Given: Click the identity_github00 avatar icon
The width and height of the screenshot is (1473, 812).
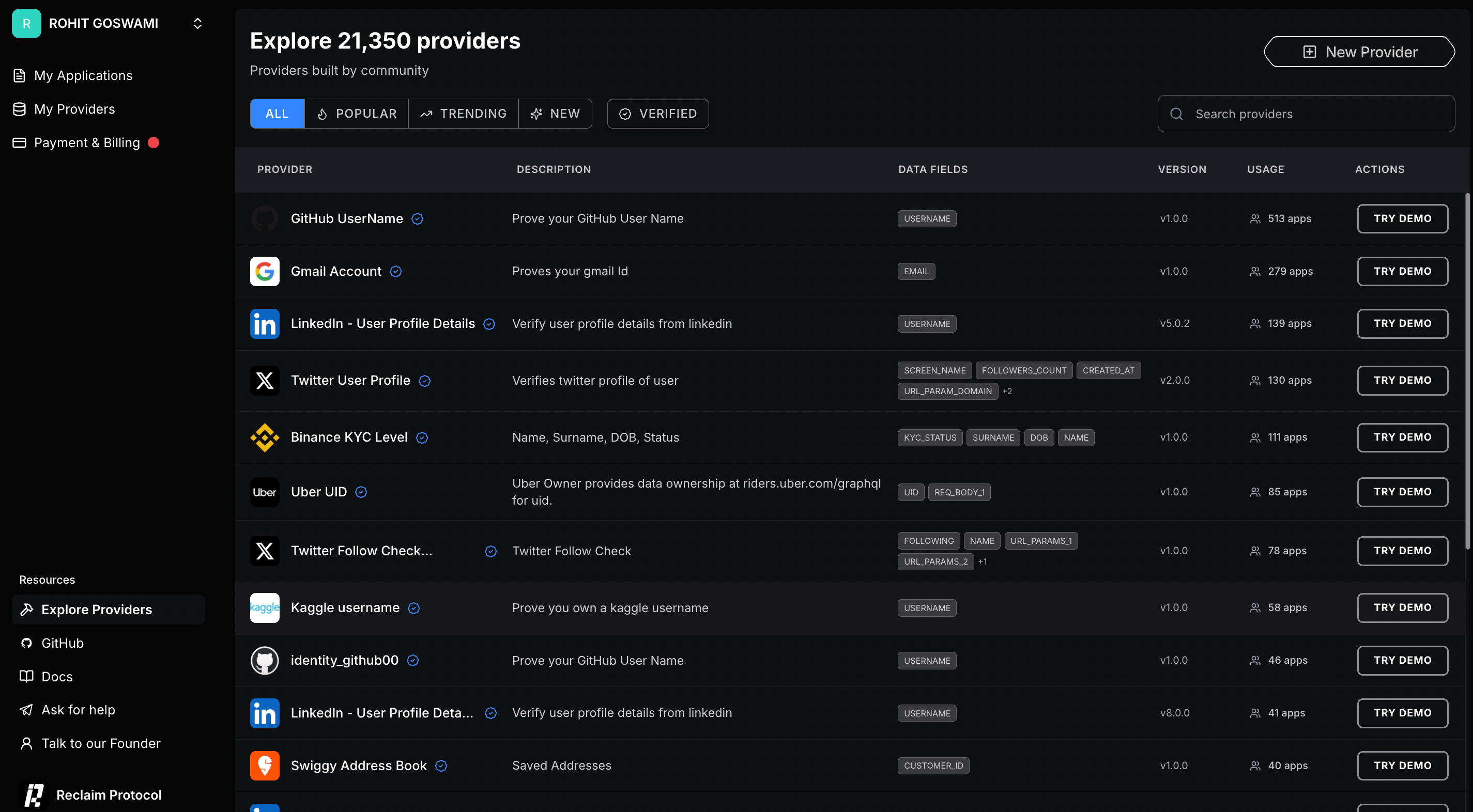Looking at the screenshot, I should [264, 660].
